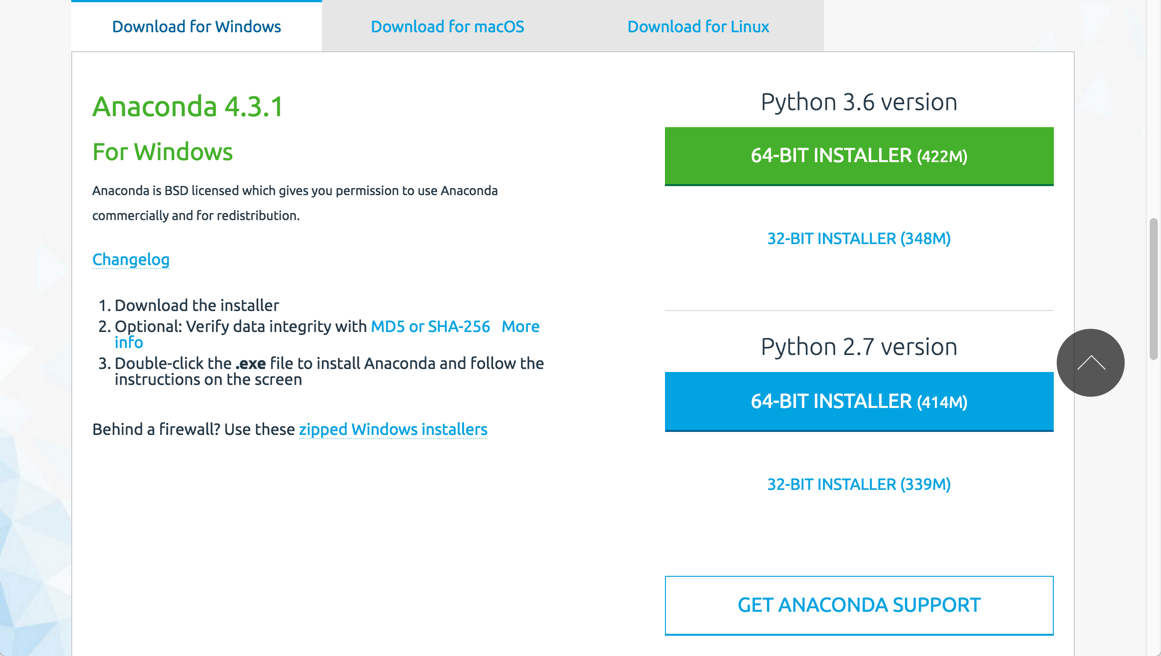
Task: Download Python 2.7 64-bit installer (414M)
Action: (859, 401)
